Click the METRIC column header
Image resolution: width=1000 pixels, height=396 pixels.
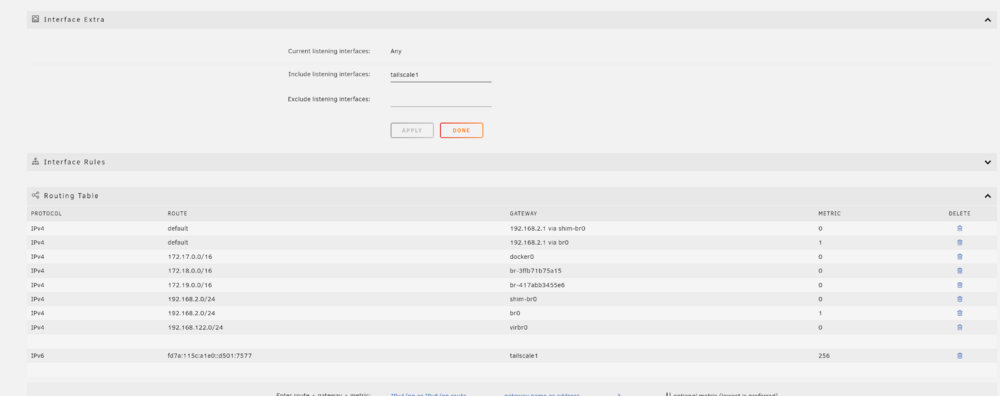click(x=829, y=214)
